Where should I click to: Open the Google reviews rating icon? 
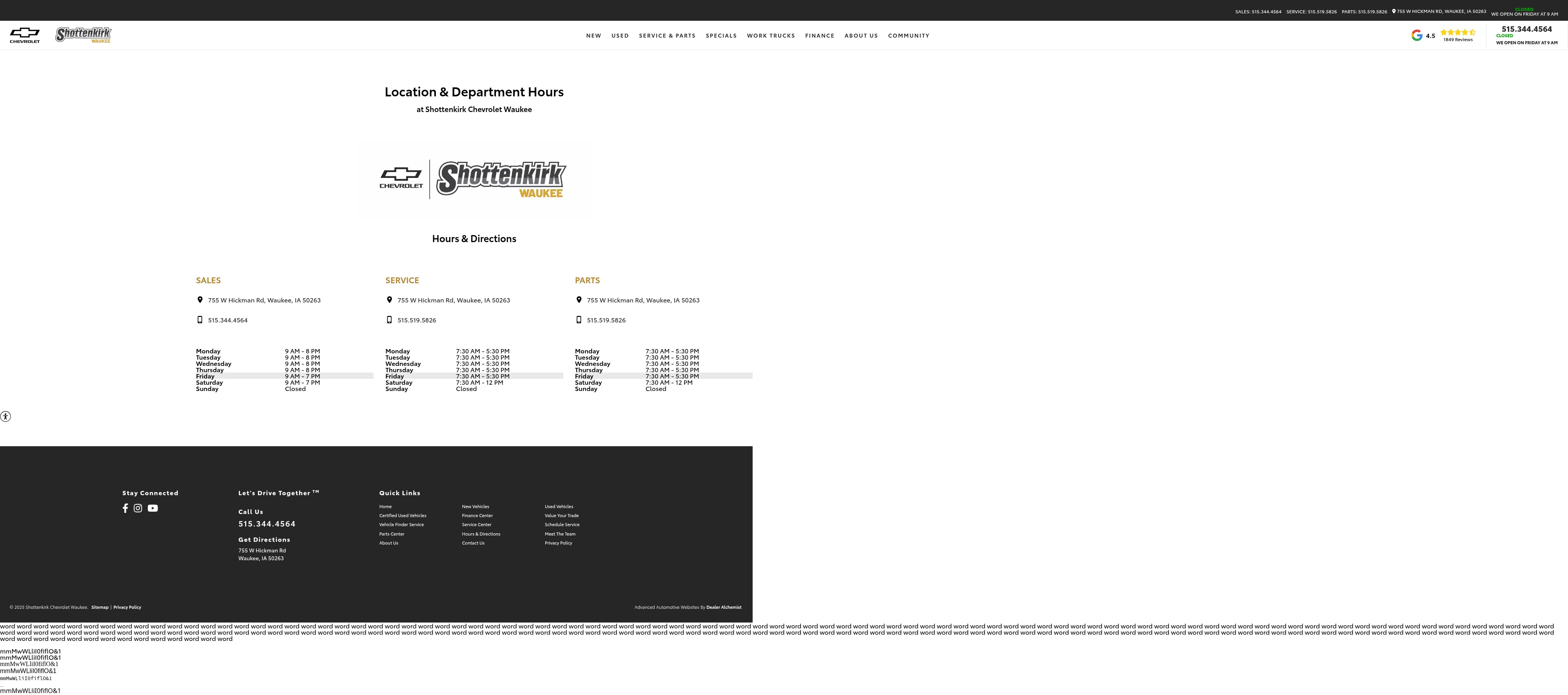1416,35
